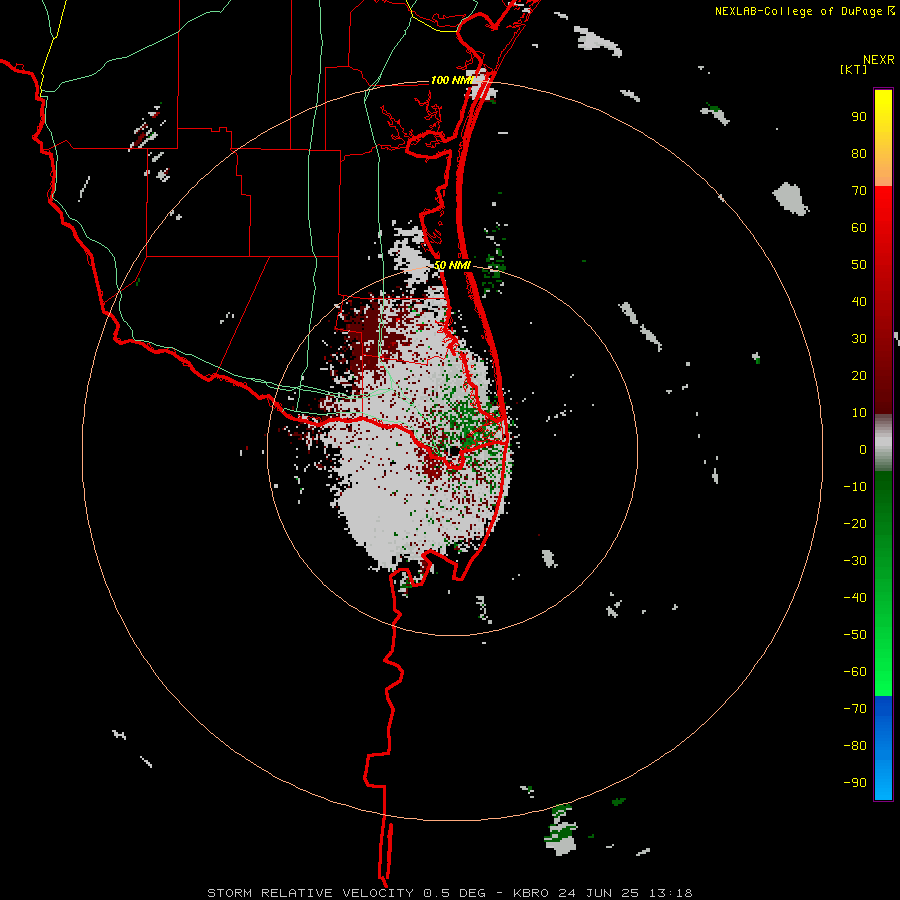Click the -60 value on velocity scale
The height and width of the screenshot is (900, 900).
(855, 672)
